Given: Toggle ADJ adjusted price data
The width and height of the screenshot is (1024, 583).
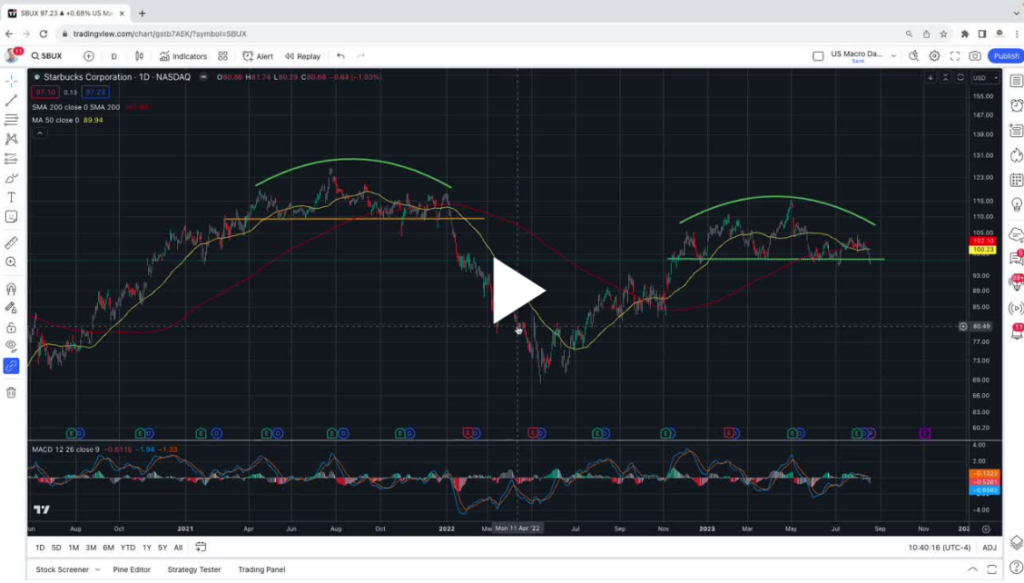Looking at the screenshot, I should (989, 548).
